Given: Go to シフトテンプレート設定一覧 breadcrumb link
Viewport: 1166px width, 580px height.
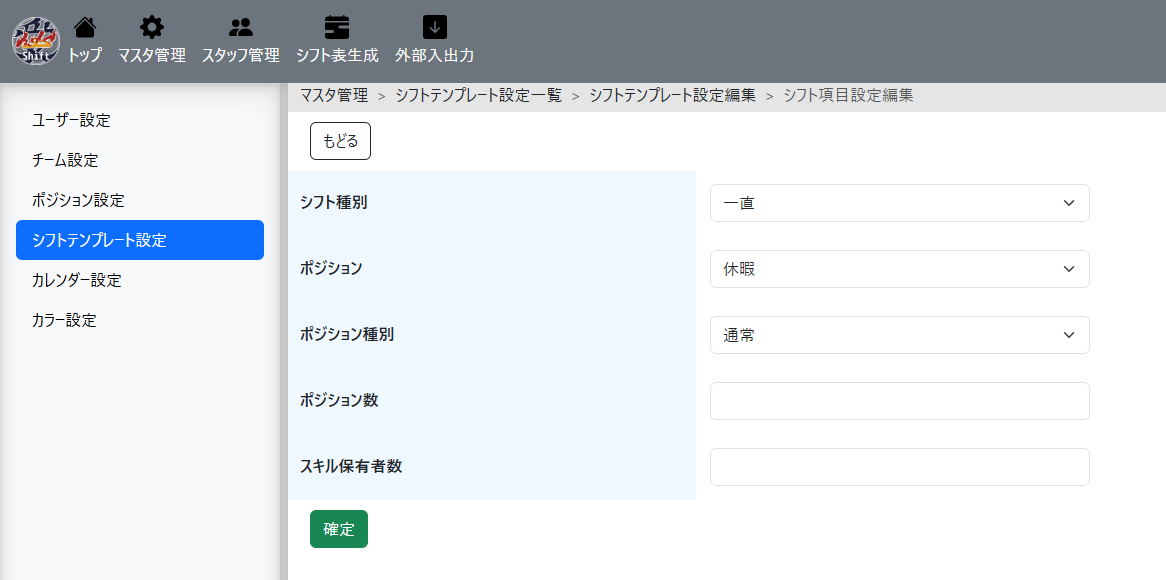Looking at the screenshot, I should coord(479,95).
